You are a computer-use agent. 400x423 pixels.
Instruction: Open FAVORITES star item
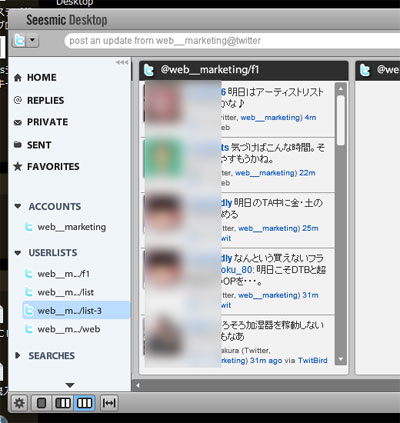pos(47,167)
